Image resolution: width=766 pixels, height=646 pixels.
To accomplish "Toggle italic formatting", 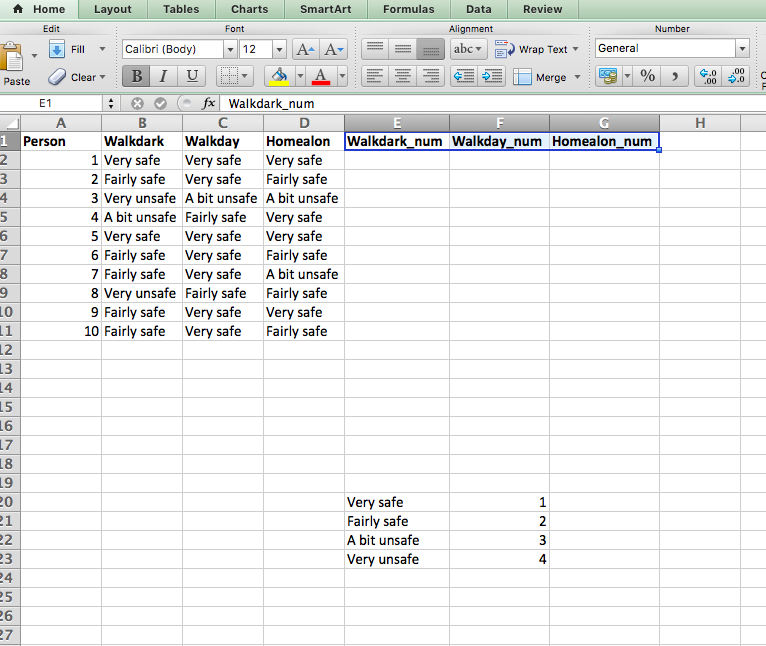I will tap(163, 76).
